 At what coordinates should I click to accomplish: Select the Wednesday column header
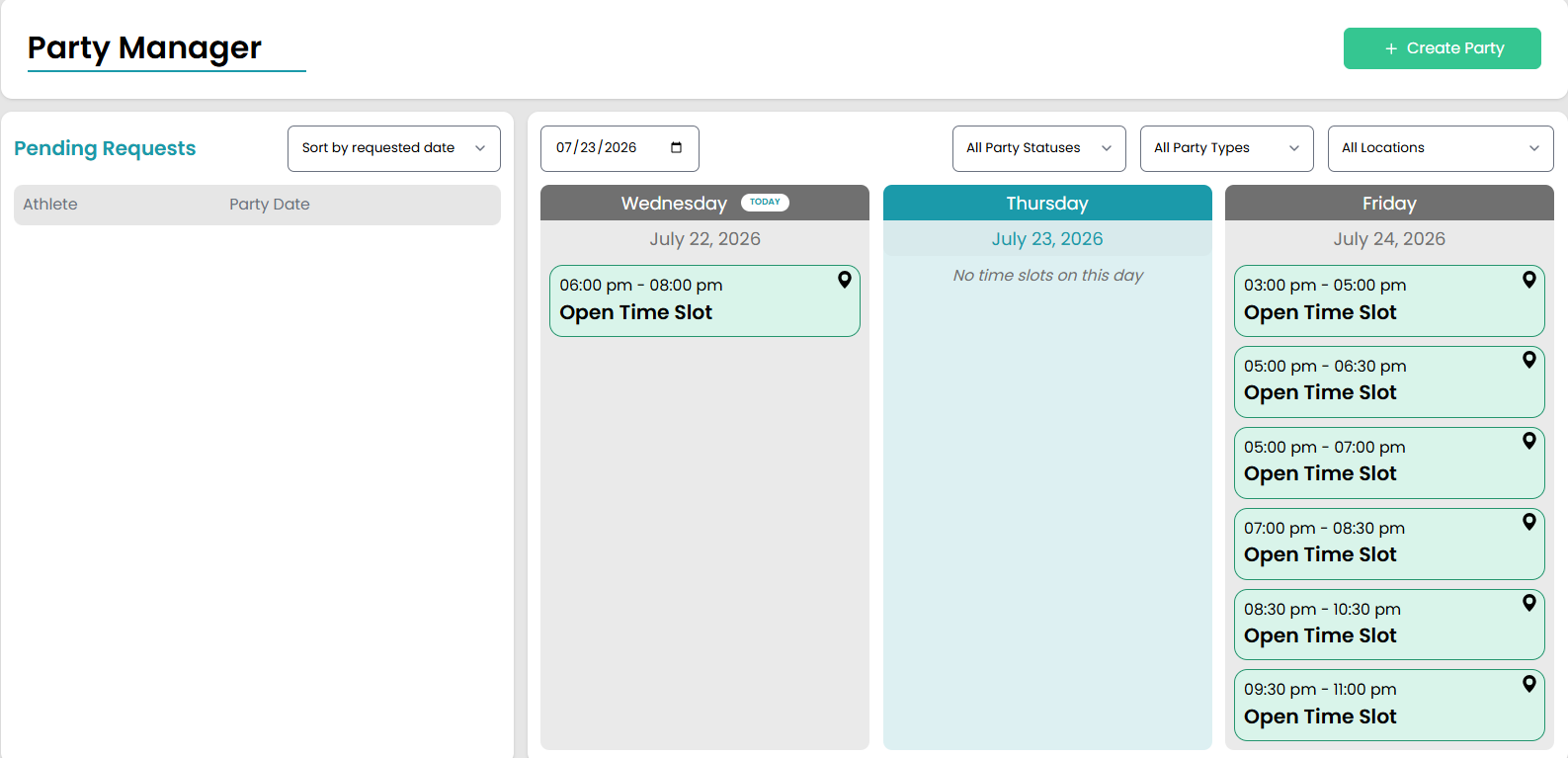pos(704,203)
